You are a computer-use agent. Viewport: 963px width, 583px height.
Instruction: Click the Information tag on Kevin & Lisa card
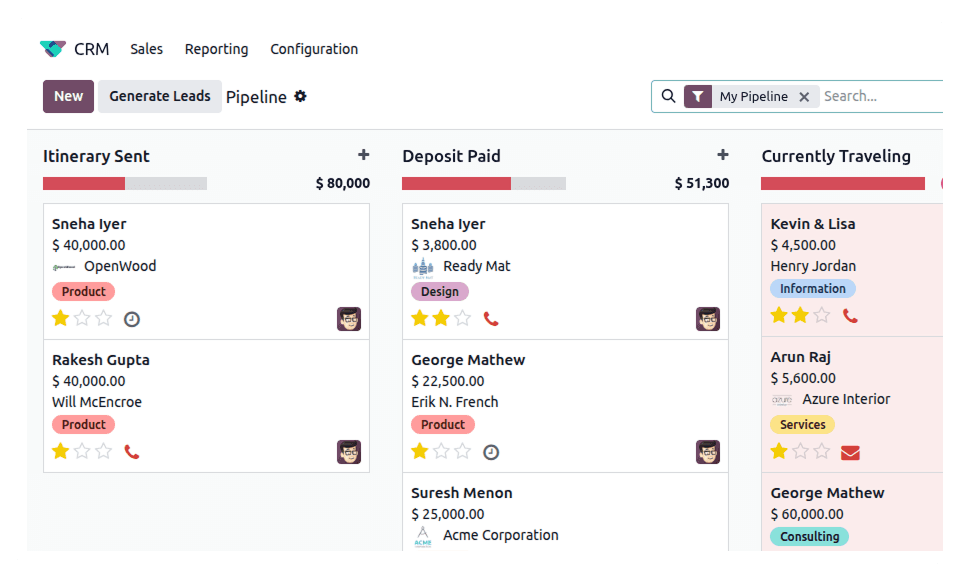pos(813,289)
